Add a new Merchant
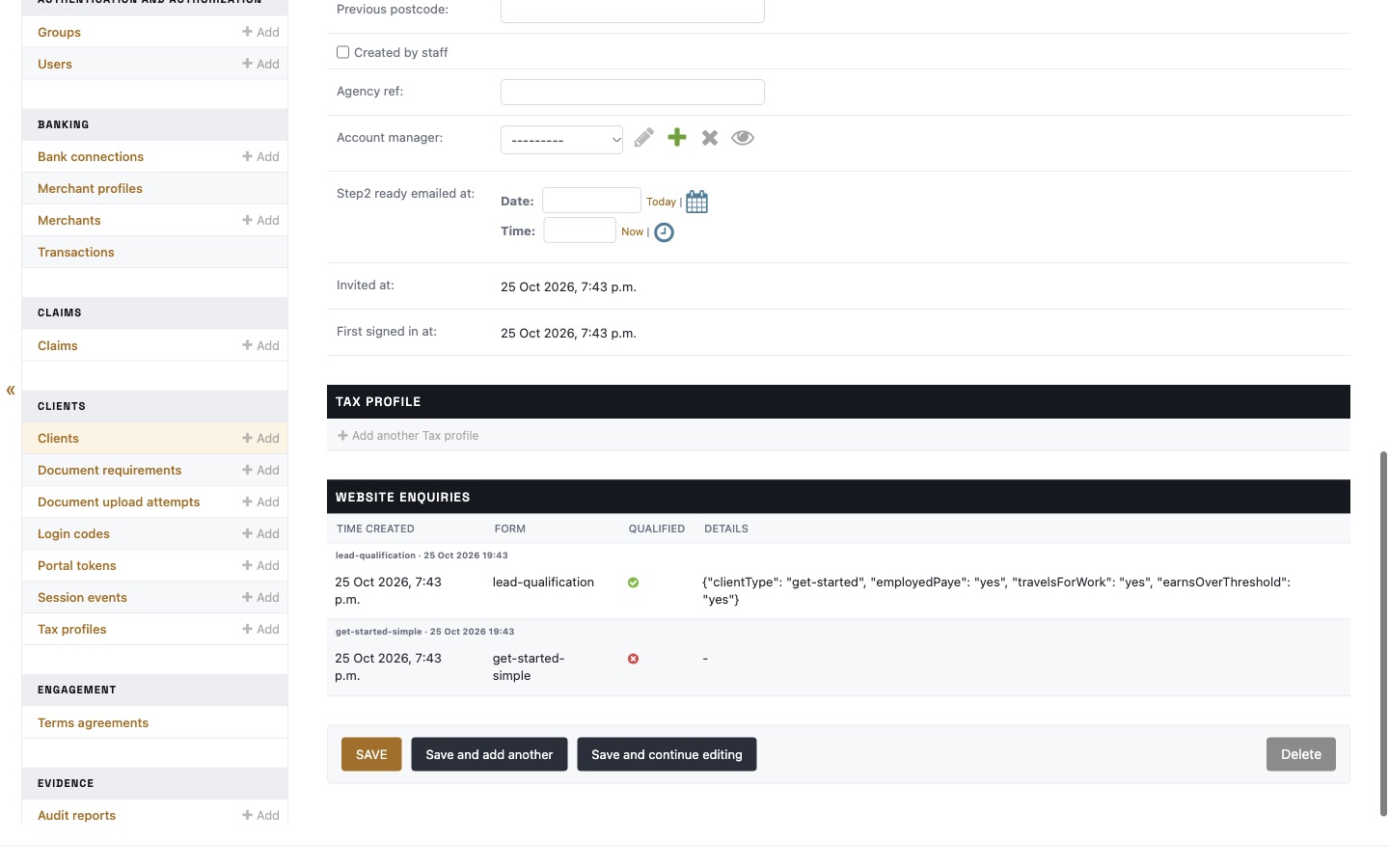1389x868 pixels. click(260, 220)
